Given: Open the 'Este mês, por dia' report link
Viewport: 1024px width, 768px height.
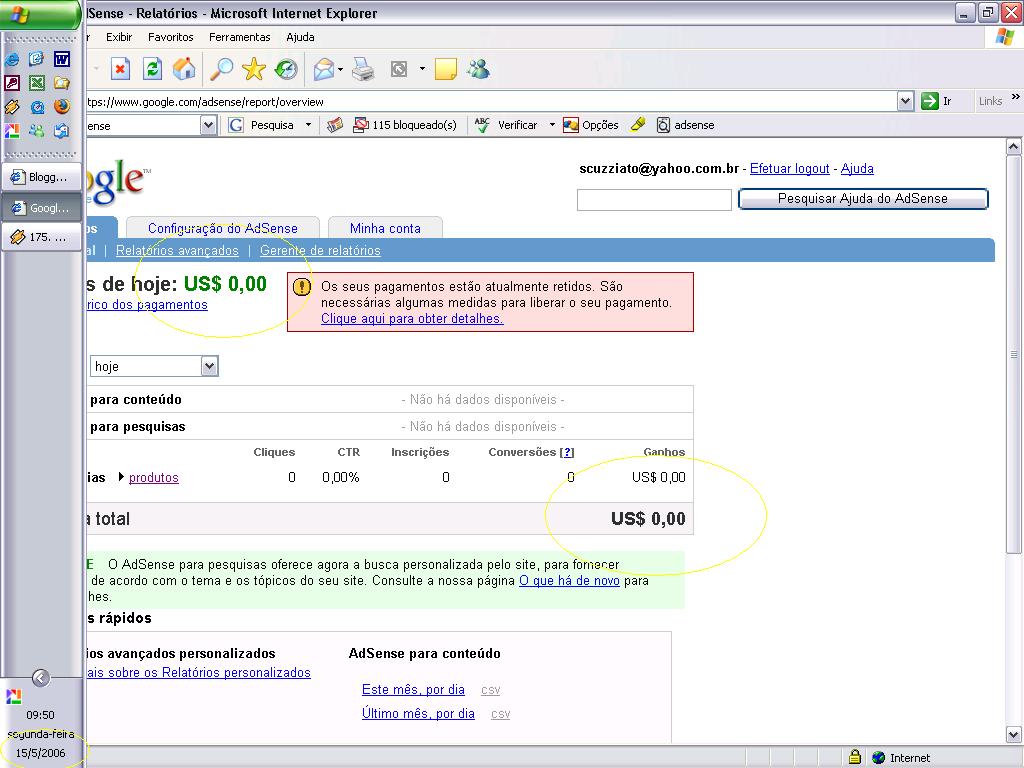Looking at the screenshot, I should tap(413, 690).
